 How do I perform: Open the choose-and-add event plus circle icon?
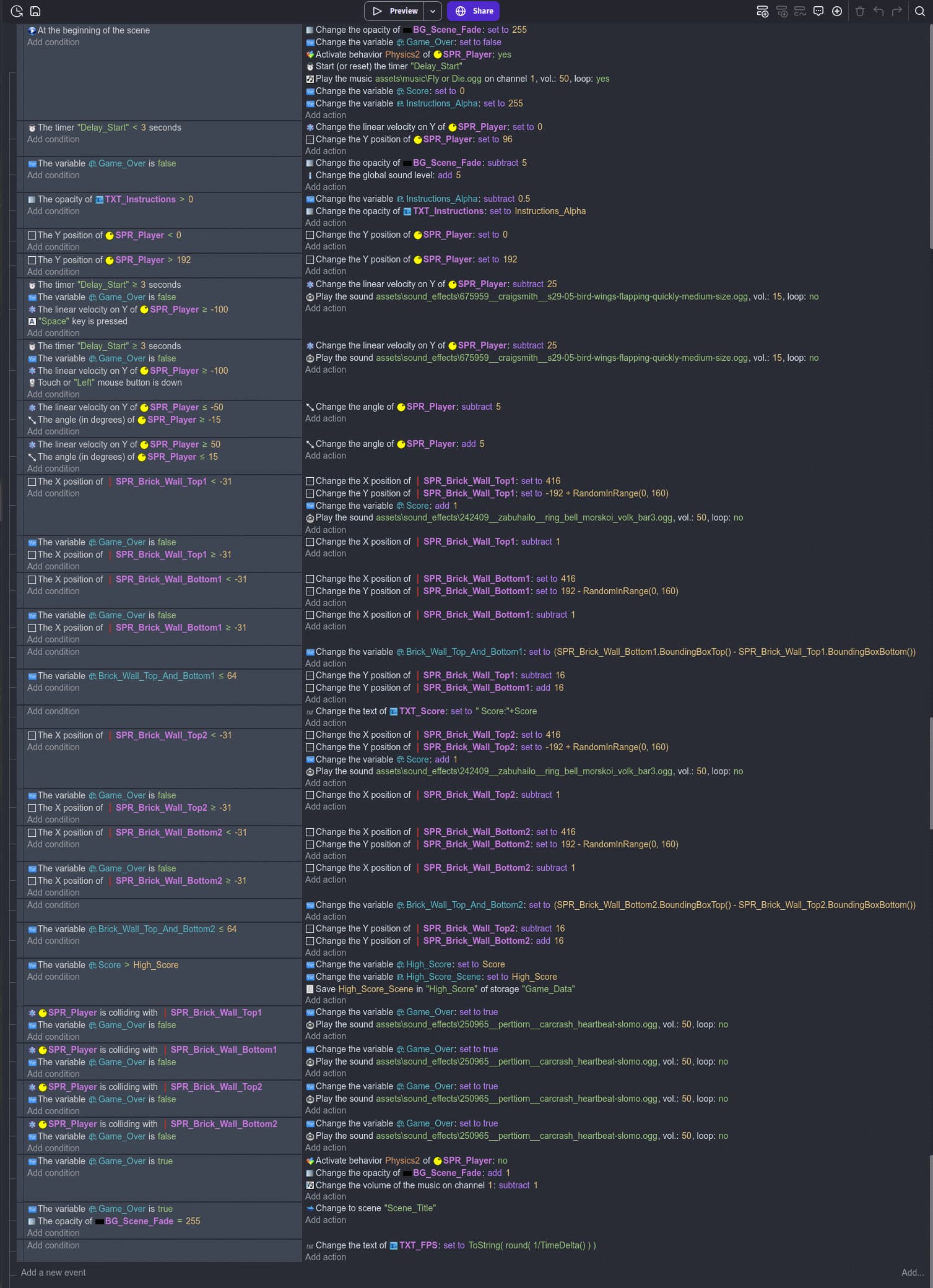[x=837, y=11]
